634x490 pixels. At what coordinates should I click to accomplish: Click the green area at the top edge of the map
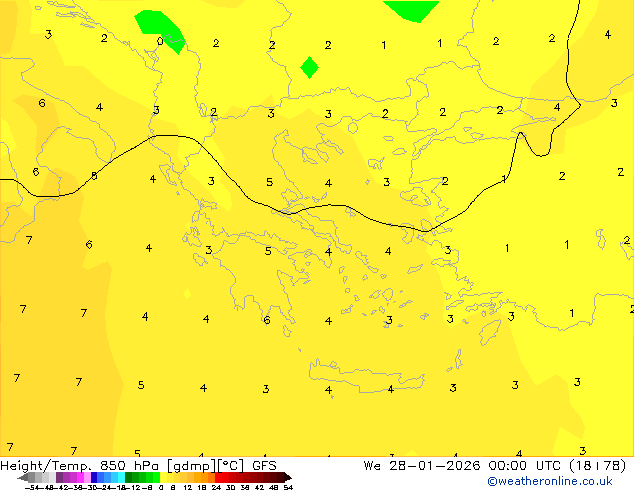tap(411, 11)
